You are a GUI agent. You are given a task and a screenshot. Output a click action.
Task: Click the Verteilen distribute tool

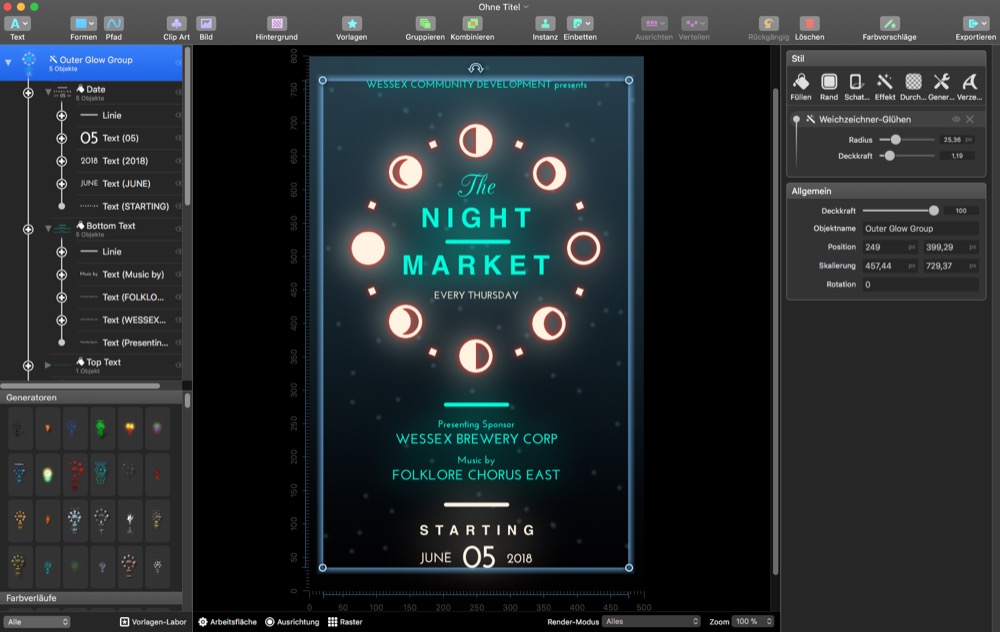click(694, 28)
